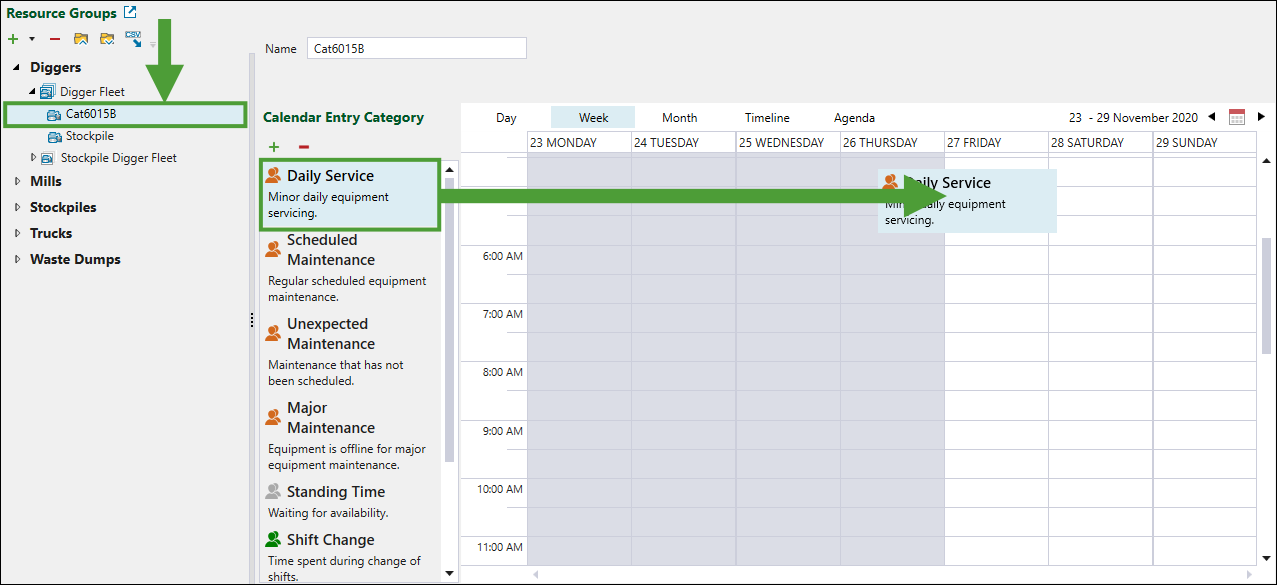Screen dimensions: 1277x585
Task: Add a new calendar entry category
Action: coord(274,147)
